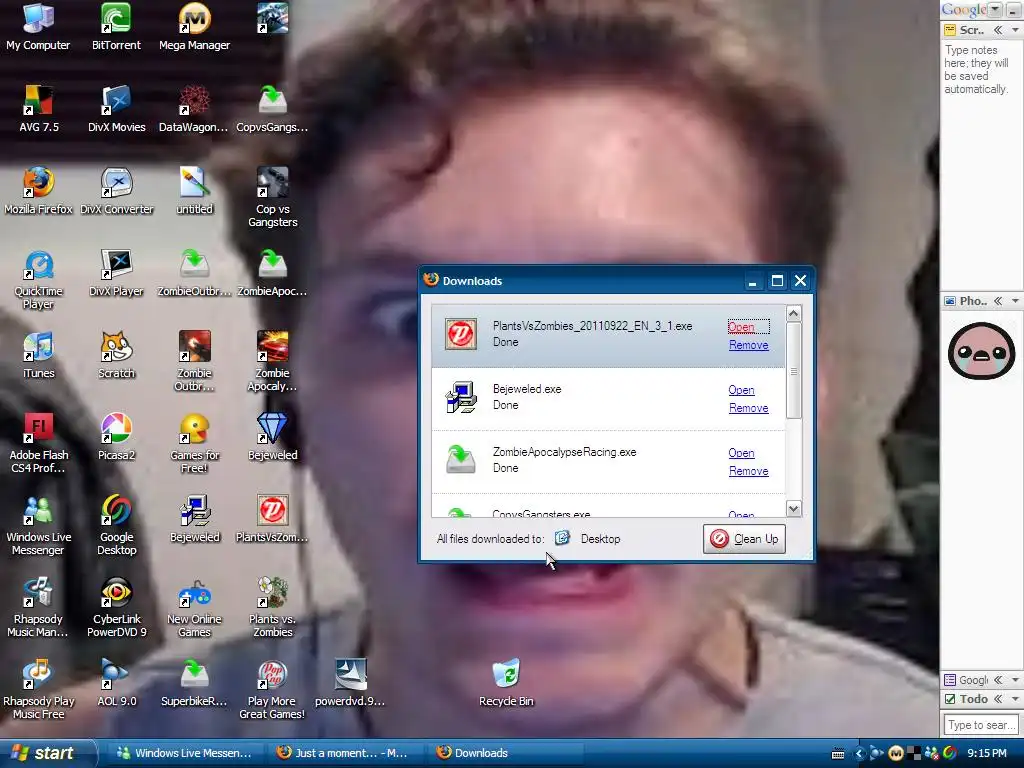Screen dimensions: 1024x768
Task: Select the QuickTime Player desktop icon
Action: pos(39,280)
